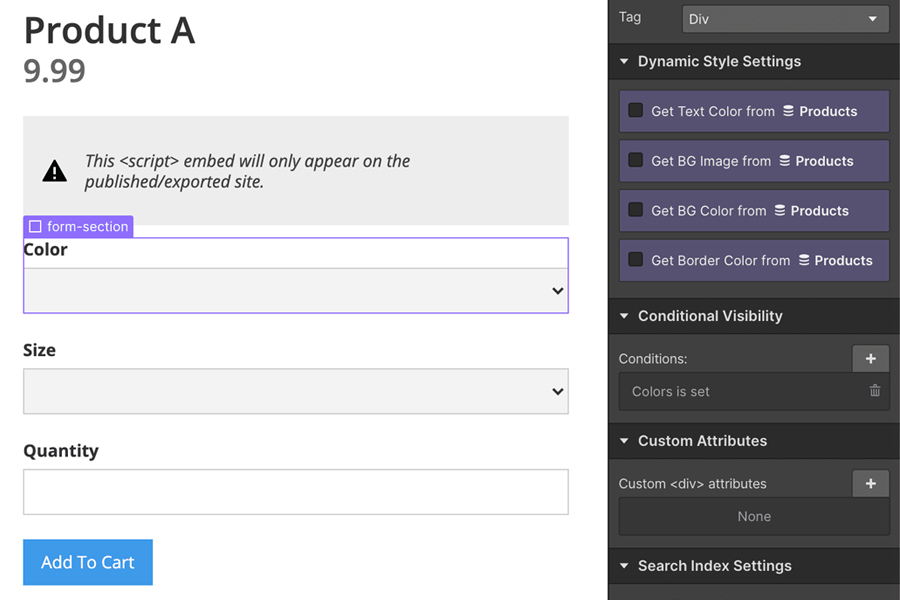This screenshot has height=600, width=900.
Task: Click the form-section label box icon
Action: tap(36, 227)
